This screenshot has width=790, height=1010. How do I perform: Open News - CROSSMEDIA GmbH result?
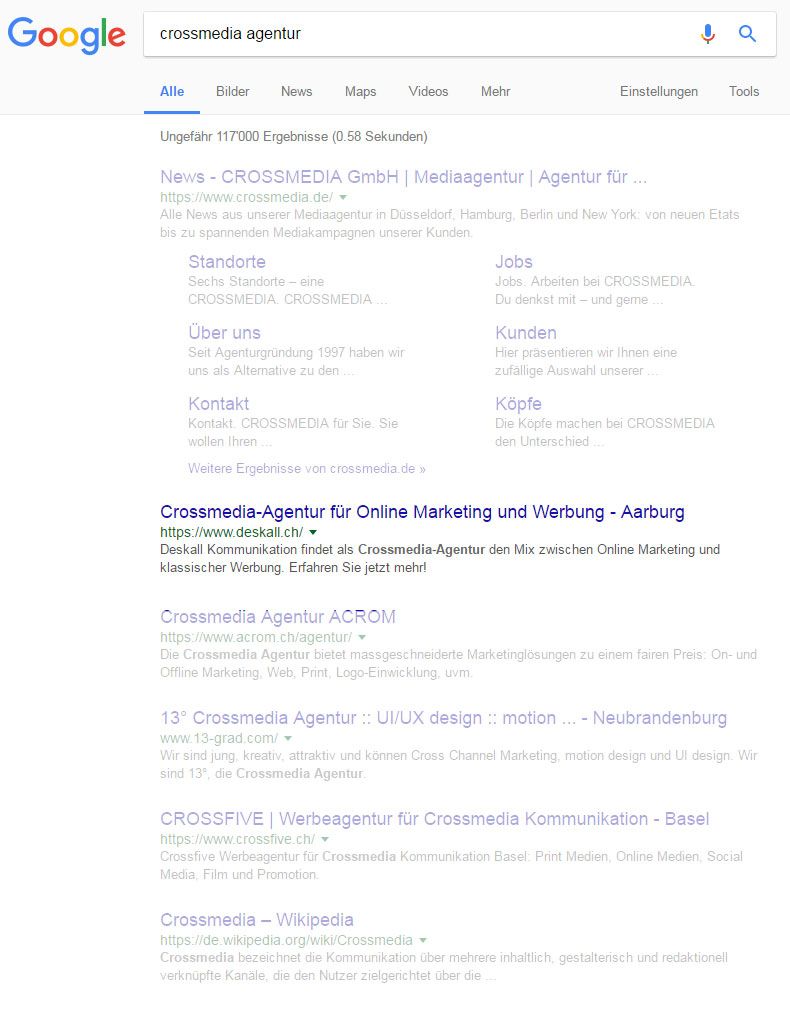[403, 176]
